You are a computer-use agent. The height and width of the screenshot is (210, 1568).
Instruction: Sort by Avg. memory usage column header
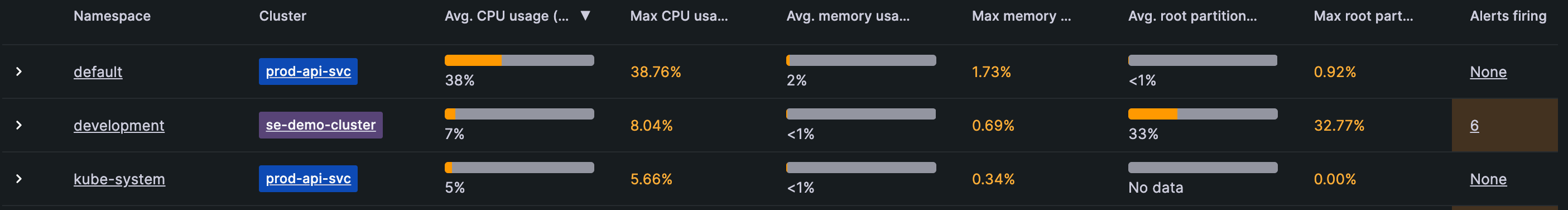click(848, 16)
